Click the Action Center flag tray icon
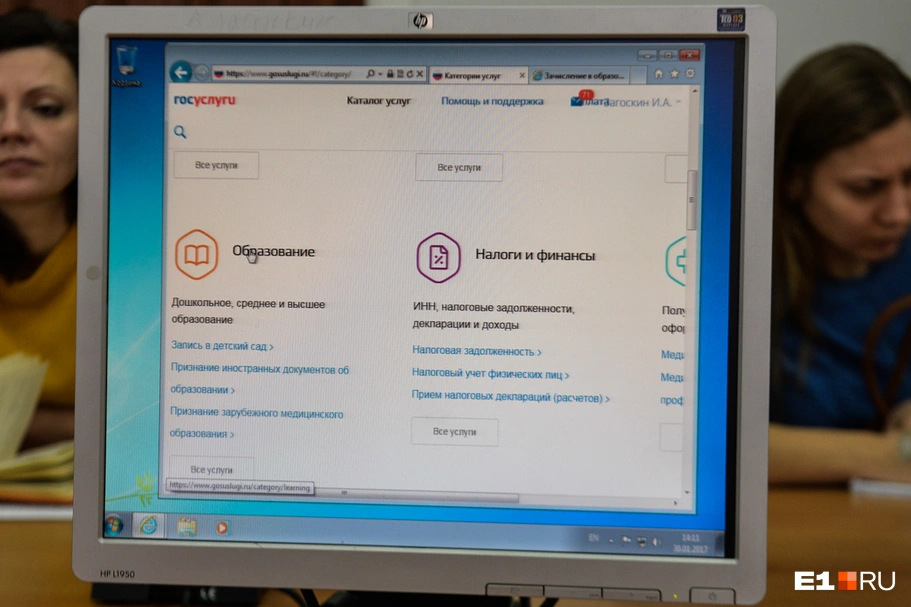This screenshot has width=911, height=607. [626, 541]
